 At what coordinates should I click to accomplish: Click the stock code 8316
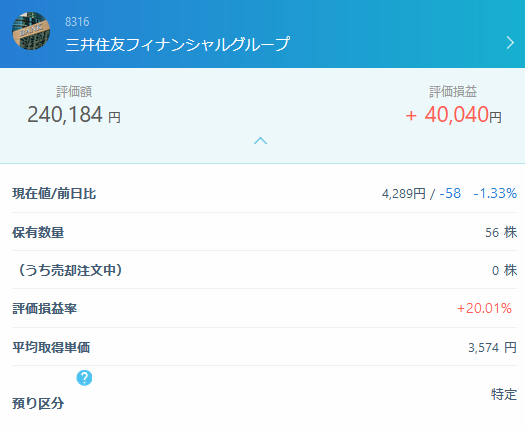77,22
